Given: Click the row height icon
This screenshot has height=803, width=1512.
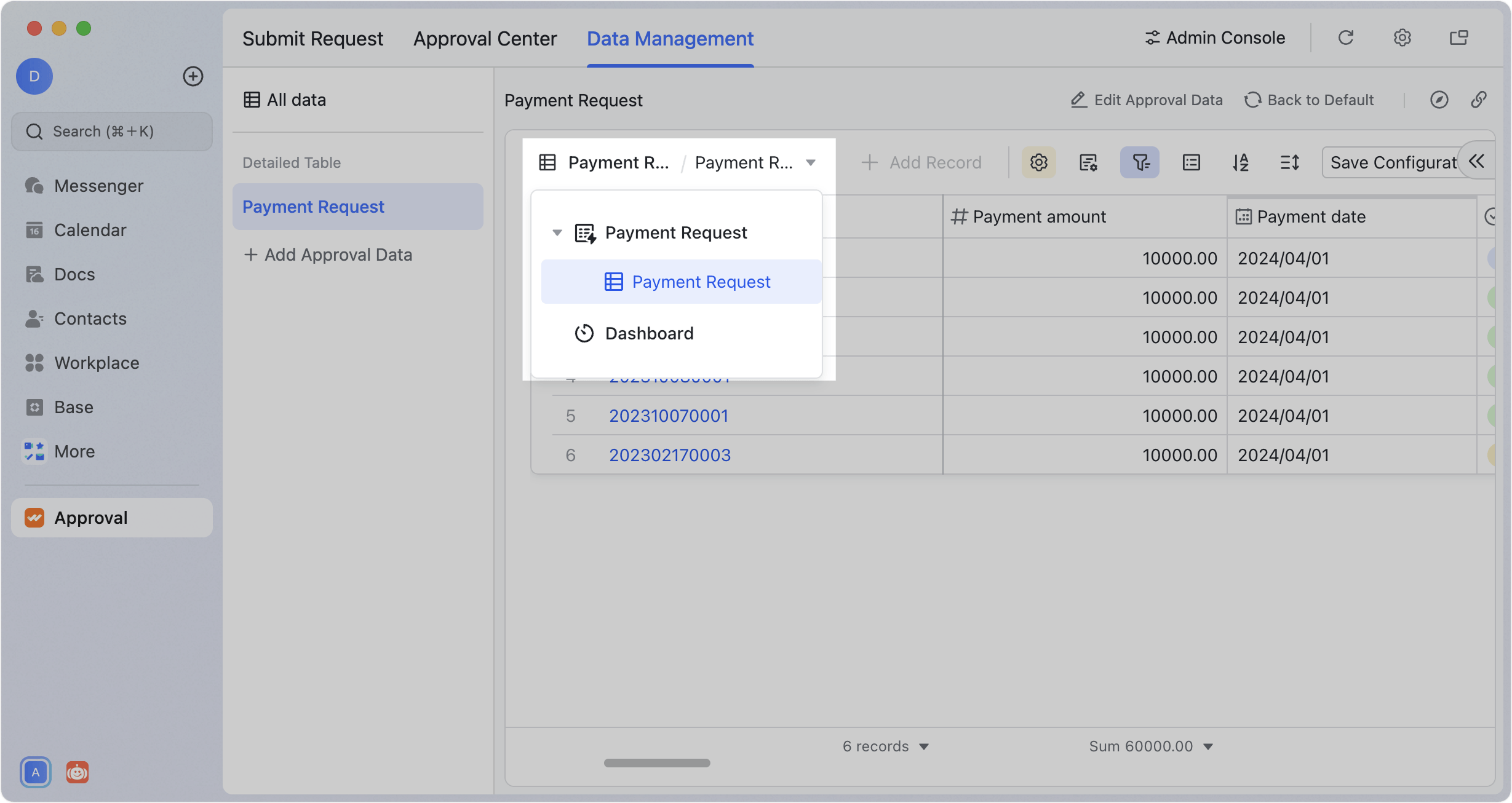Looking at the screenshot, I should [x=1289, y=162].
